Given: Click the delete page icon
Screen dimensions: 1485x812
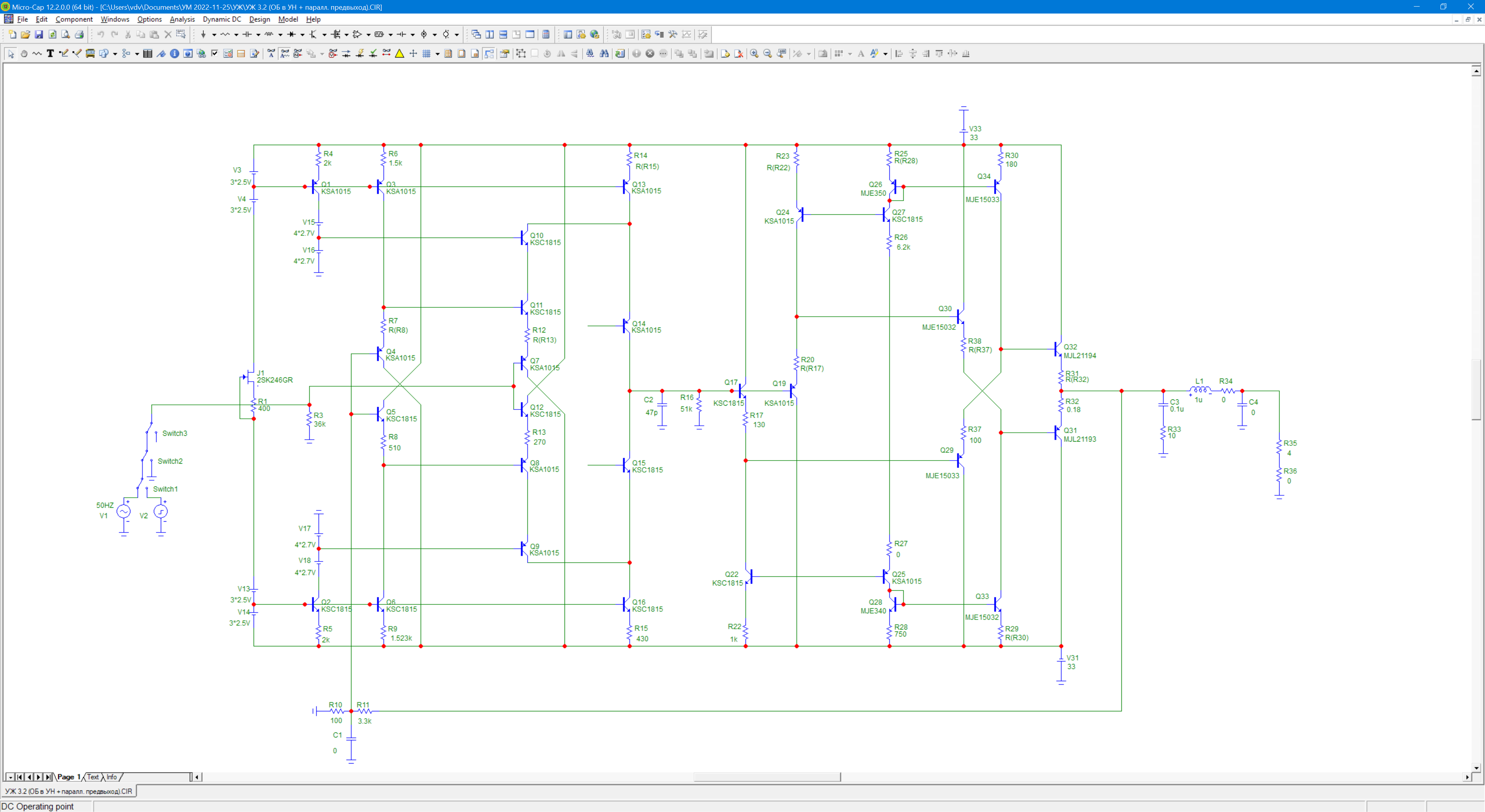Looking at the screenshot, I should click(x=739, y=54).
